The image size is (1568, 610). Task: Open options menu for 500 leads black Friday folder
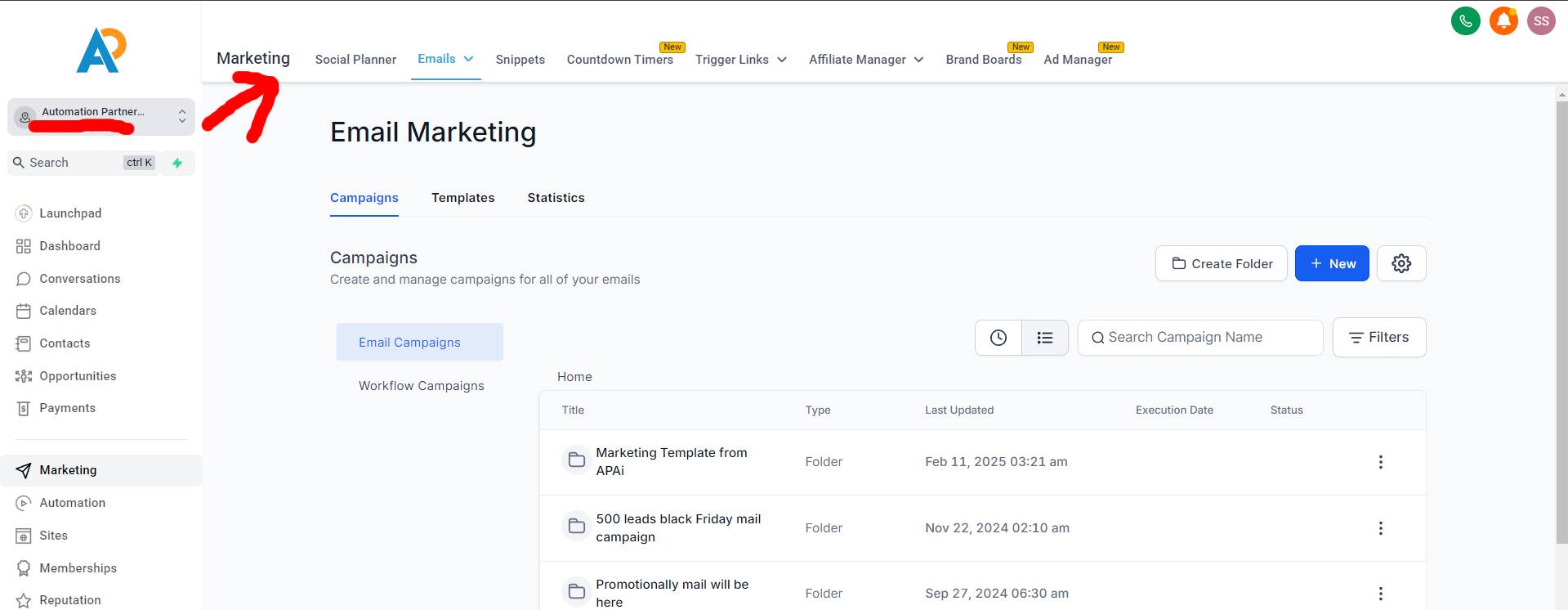pos(1381,528)
